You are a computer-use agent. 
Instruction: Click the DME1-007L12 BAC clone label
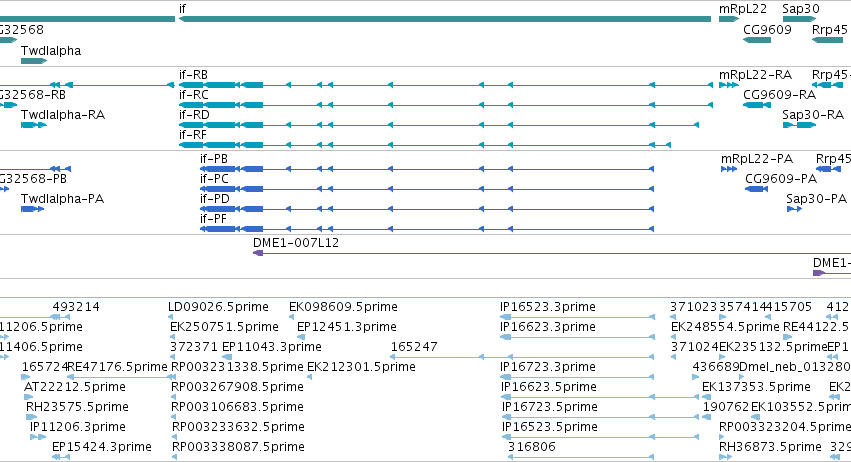click(x=296, y=243)
